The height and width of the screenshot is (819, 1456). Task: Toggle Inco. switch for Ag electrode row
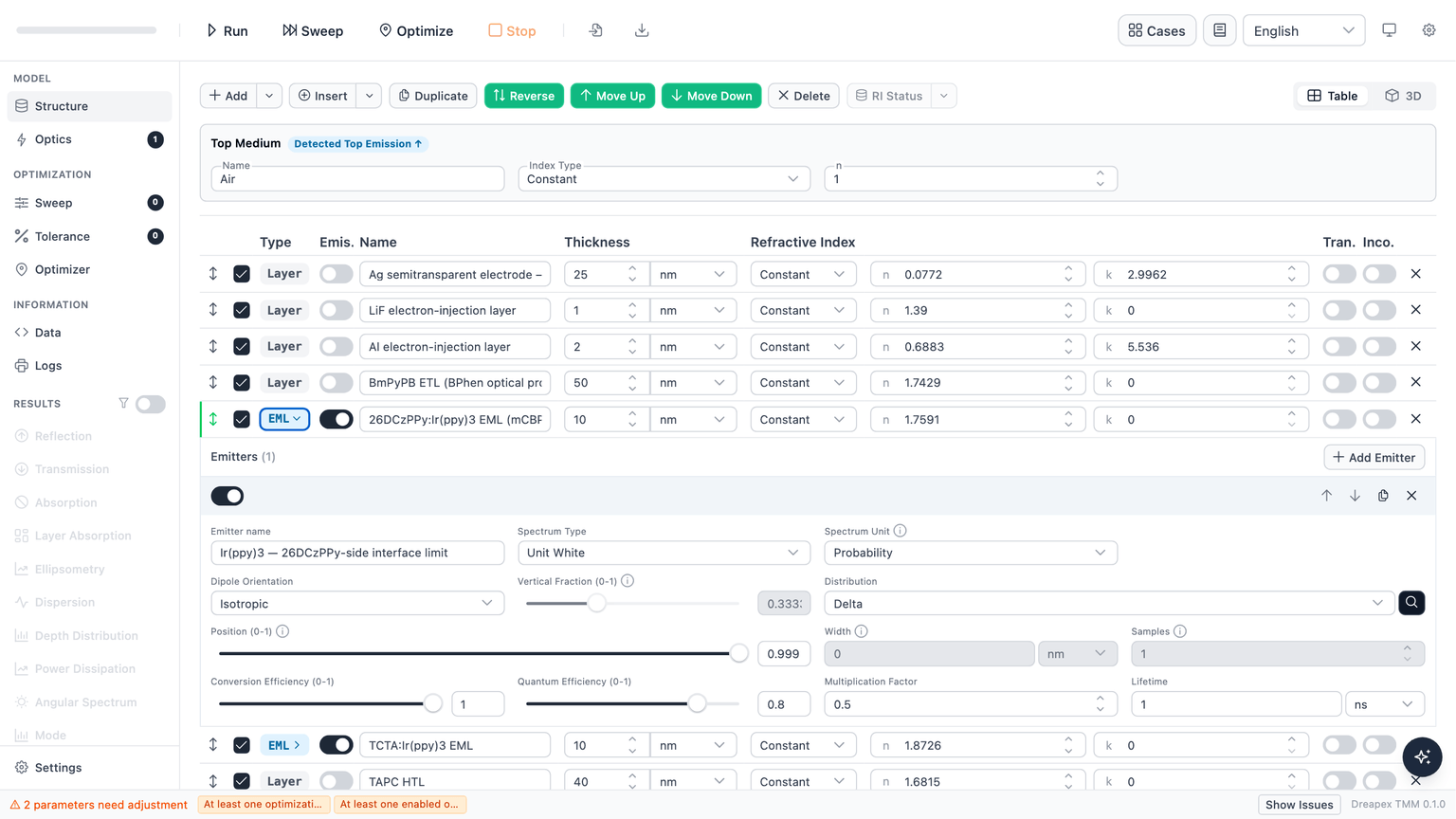tap(1379, 274)
